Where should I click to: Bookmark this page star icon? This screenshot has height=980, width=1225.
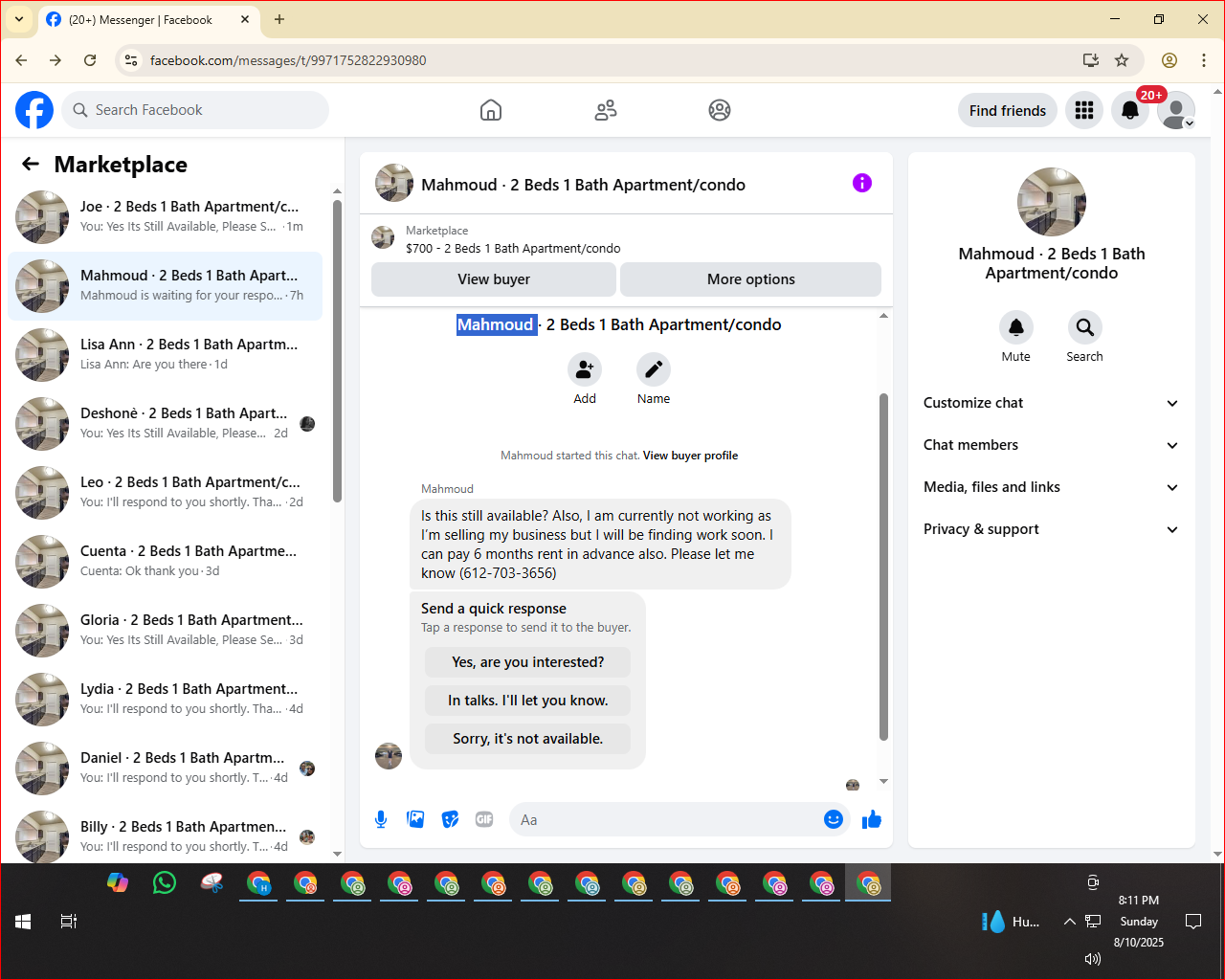(x=1122, y=60)
